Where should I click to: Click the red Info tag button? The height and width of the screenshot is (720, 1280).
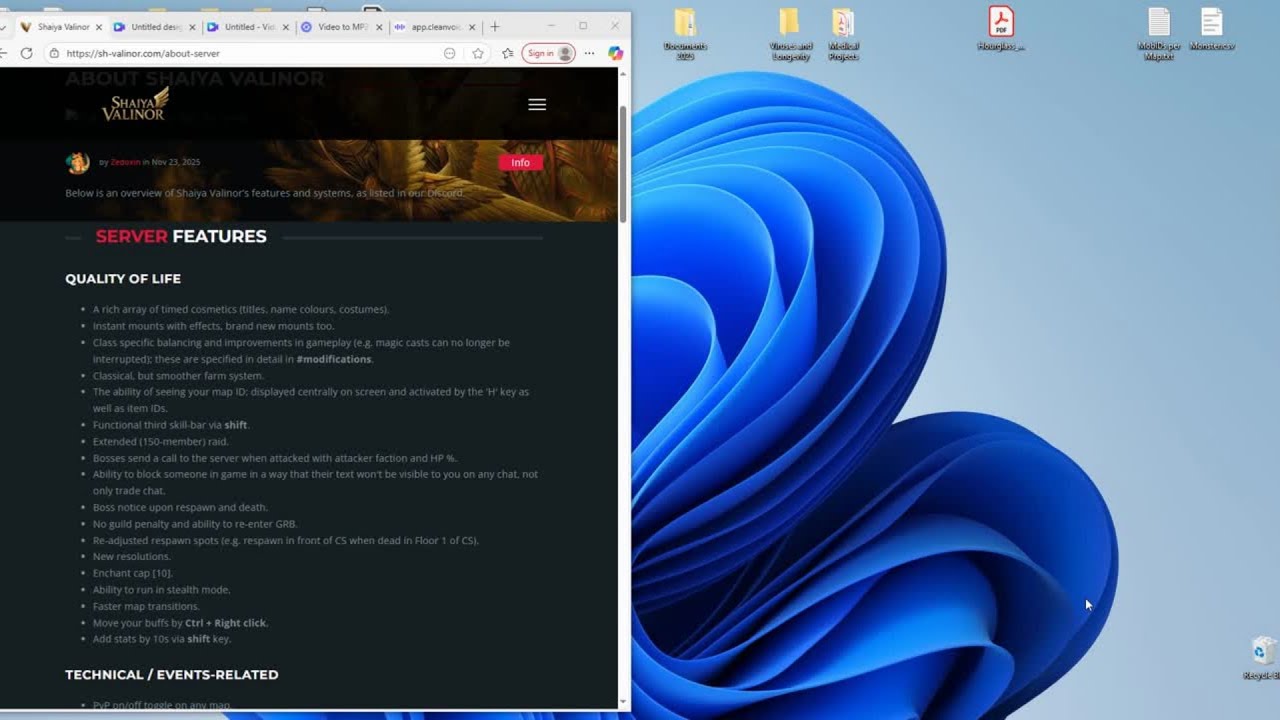coord(520,162)
